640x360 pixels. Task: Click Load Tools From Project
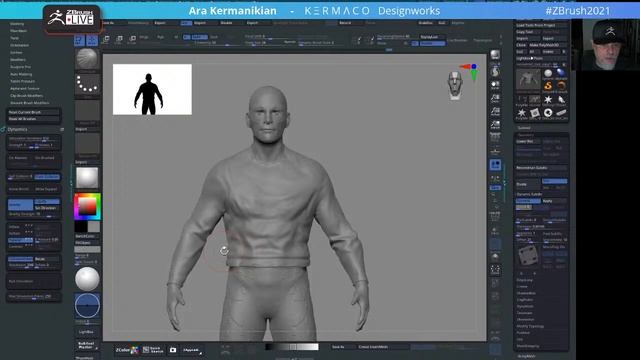coord(541,25)
